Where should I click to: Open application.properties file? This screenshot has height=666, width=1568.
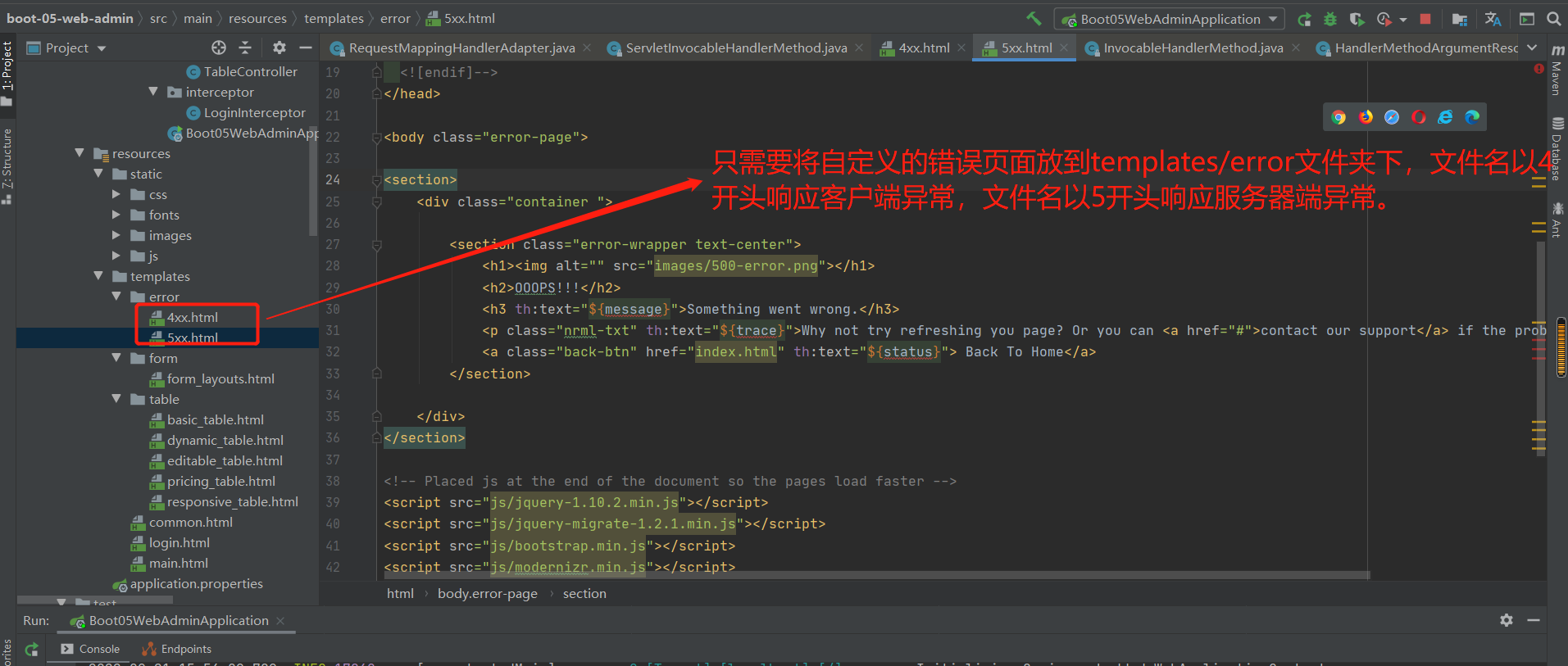196,583
